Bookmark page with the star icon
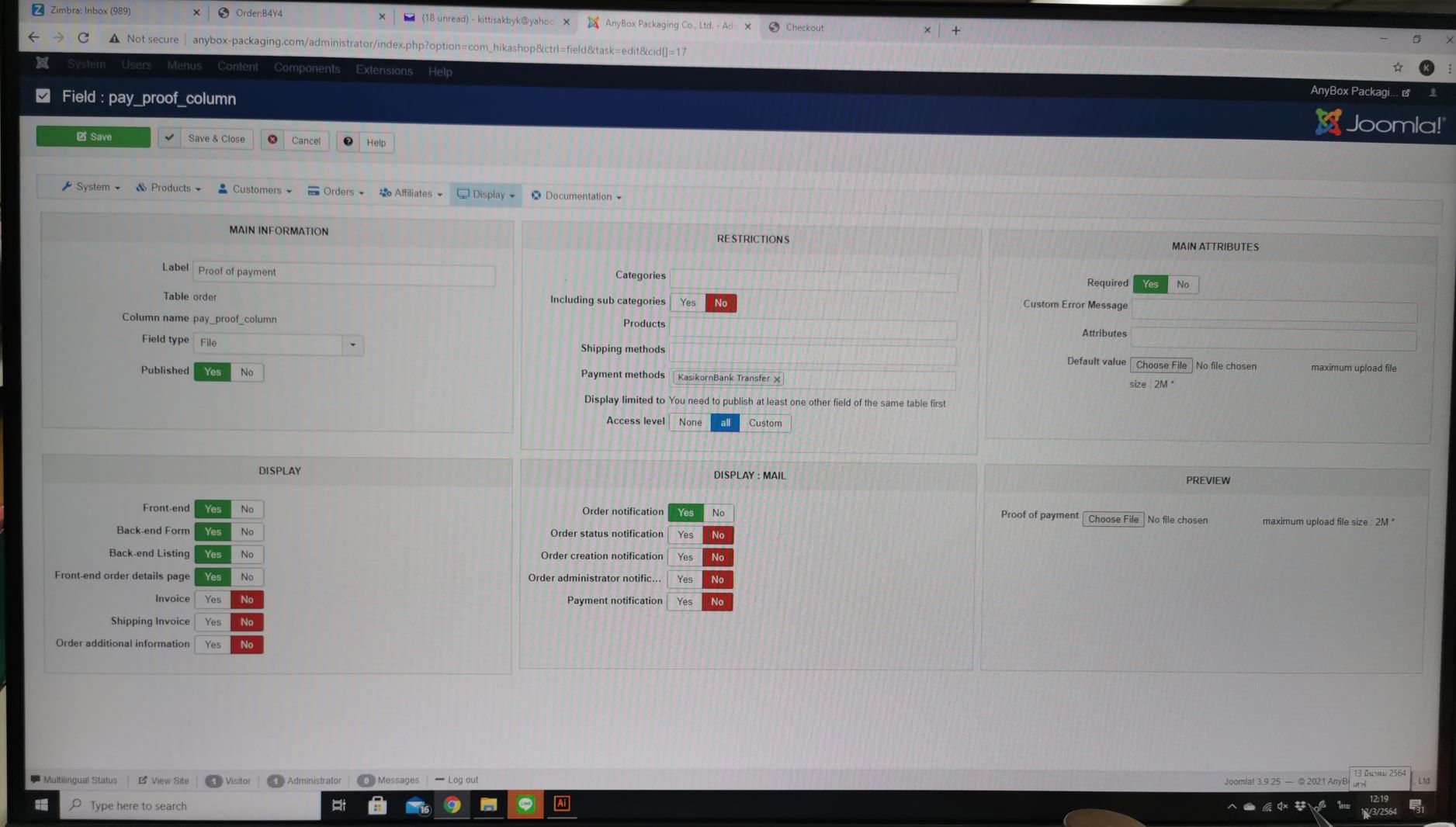This screenshot has height=827, width=1456. [x=1398, y=67]
